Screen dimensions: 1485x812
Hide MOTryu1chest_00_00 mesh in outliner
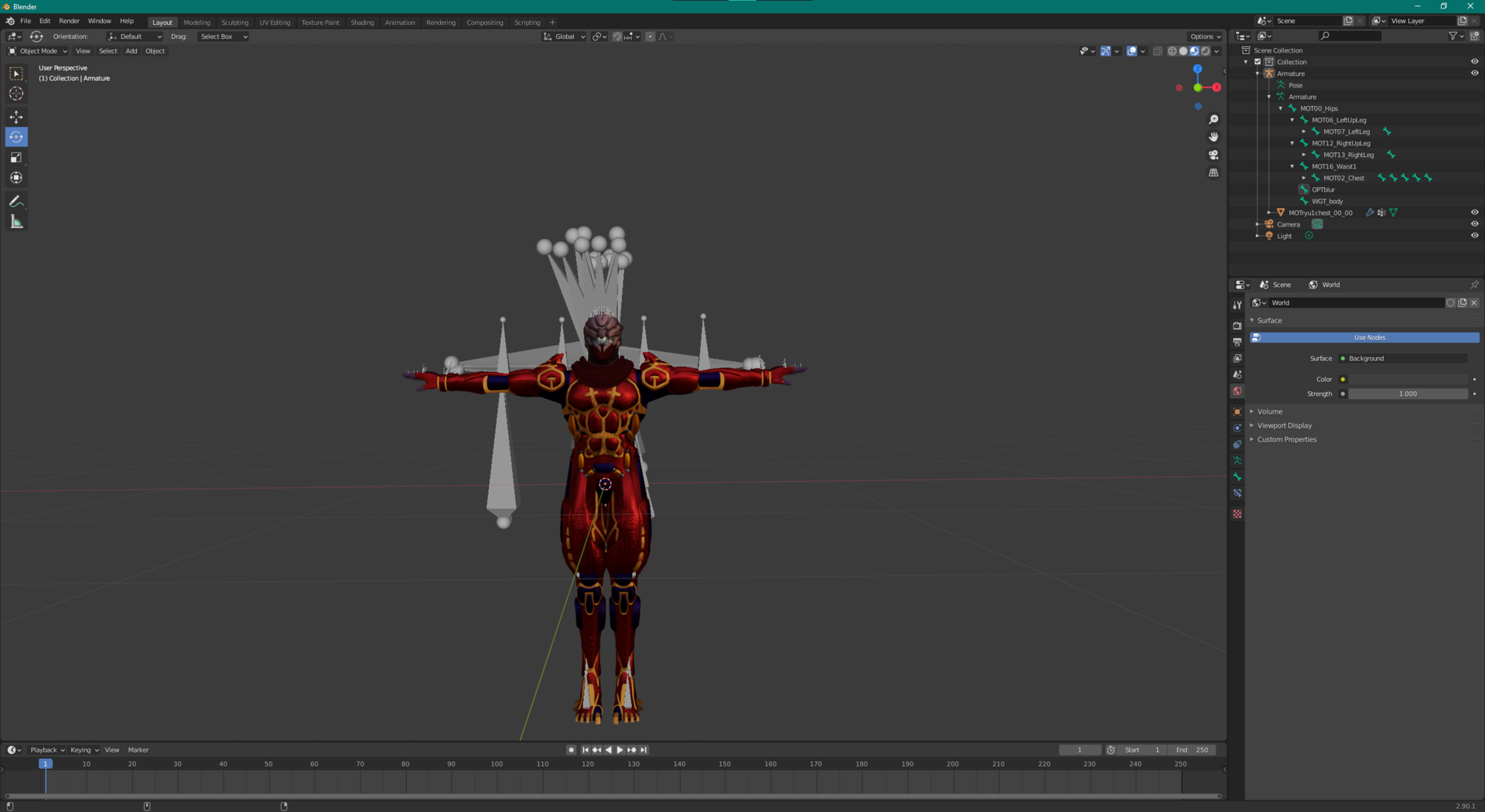[x=1474, y=213]
